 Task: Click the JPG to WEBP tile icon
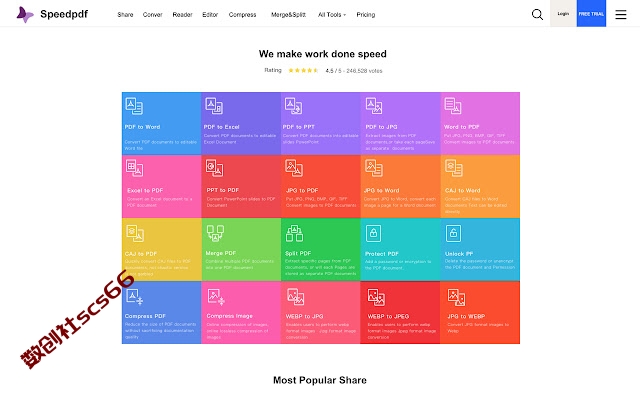[456, 298]
